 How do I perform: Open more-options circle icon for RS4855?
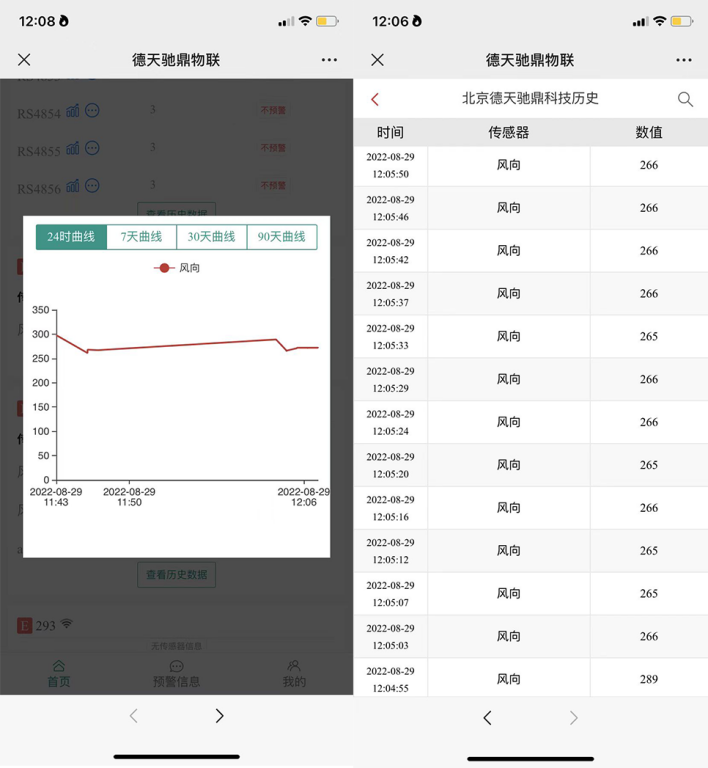click(92, 148)
